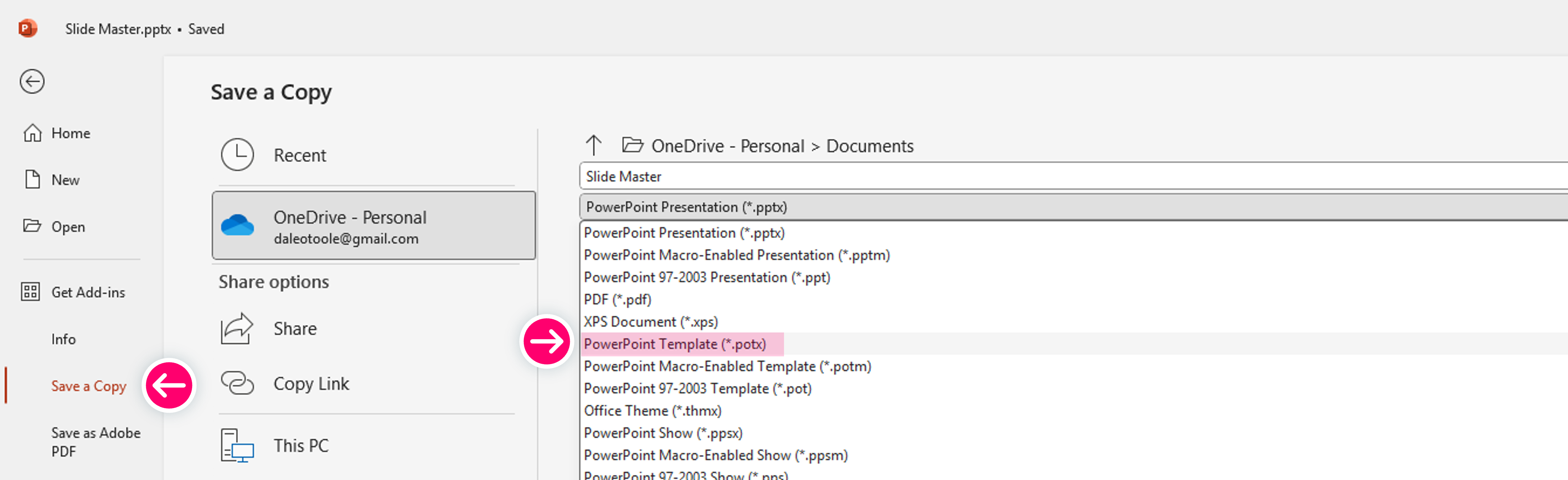Image resolution: width=1568 pixels, height=480 pixels.
Task: Click the folder icon beside OneDrive path
Action: [633, 145]
